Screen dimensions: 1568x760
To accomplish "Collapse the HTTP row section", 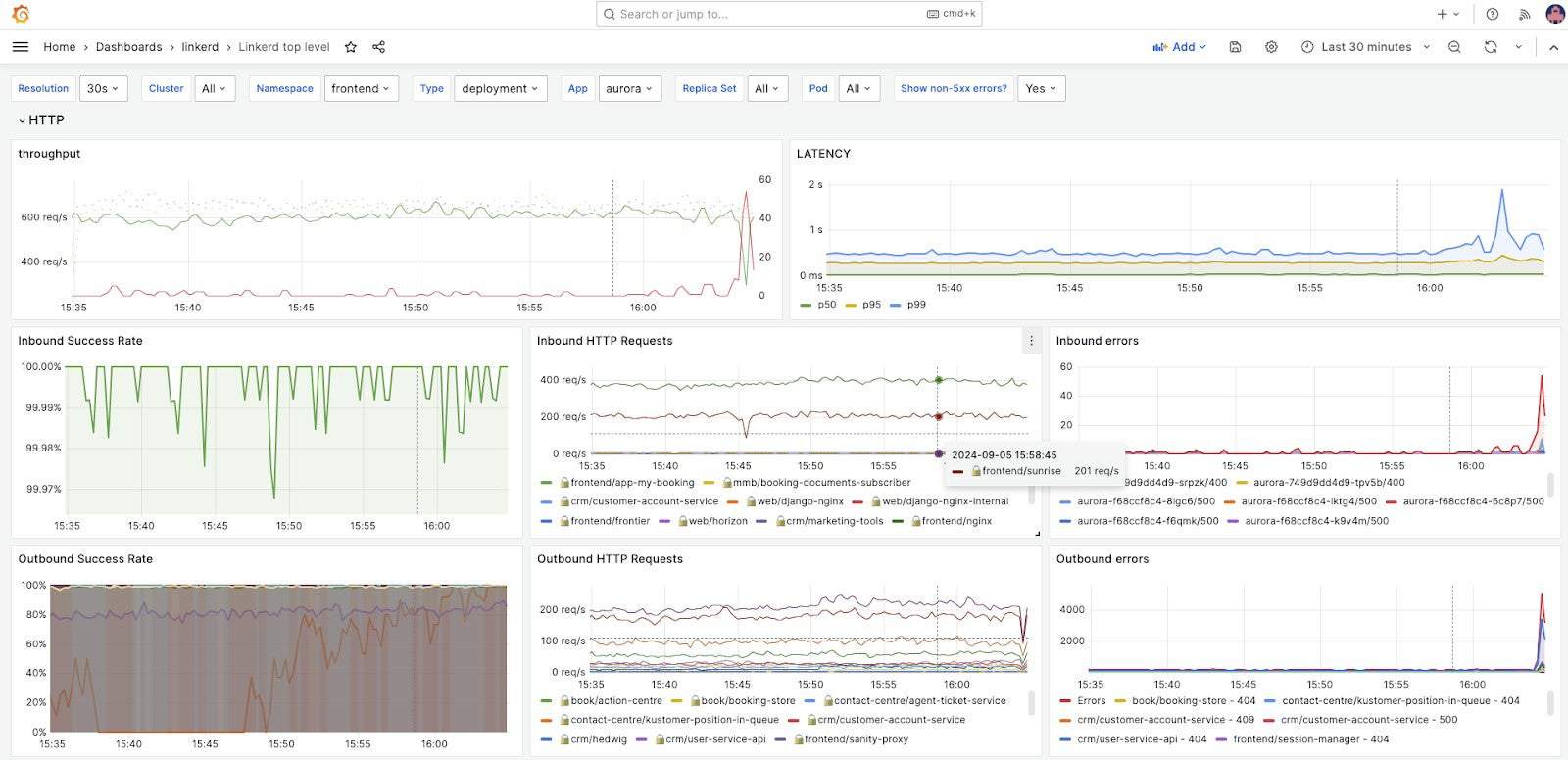I will coord(41,119).
